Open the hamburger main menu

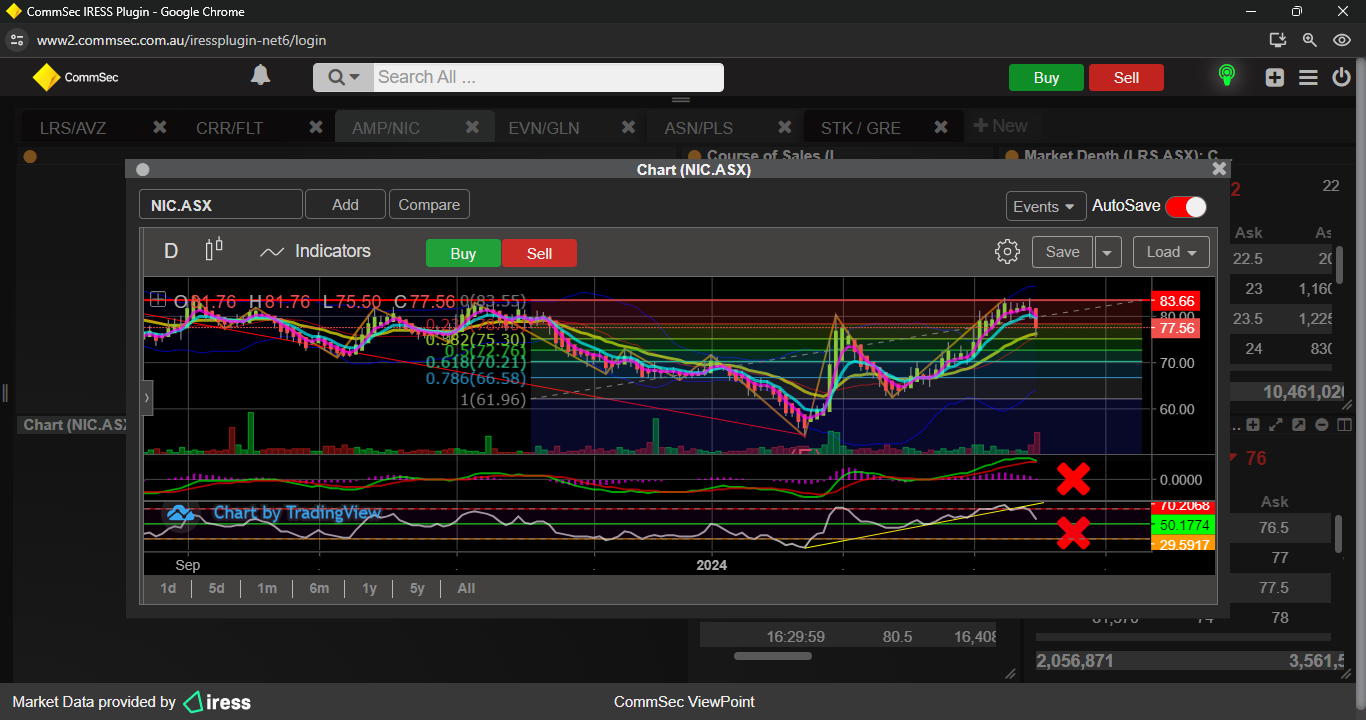(1308, 77)
